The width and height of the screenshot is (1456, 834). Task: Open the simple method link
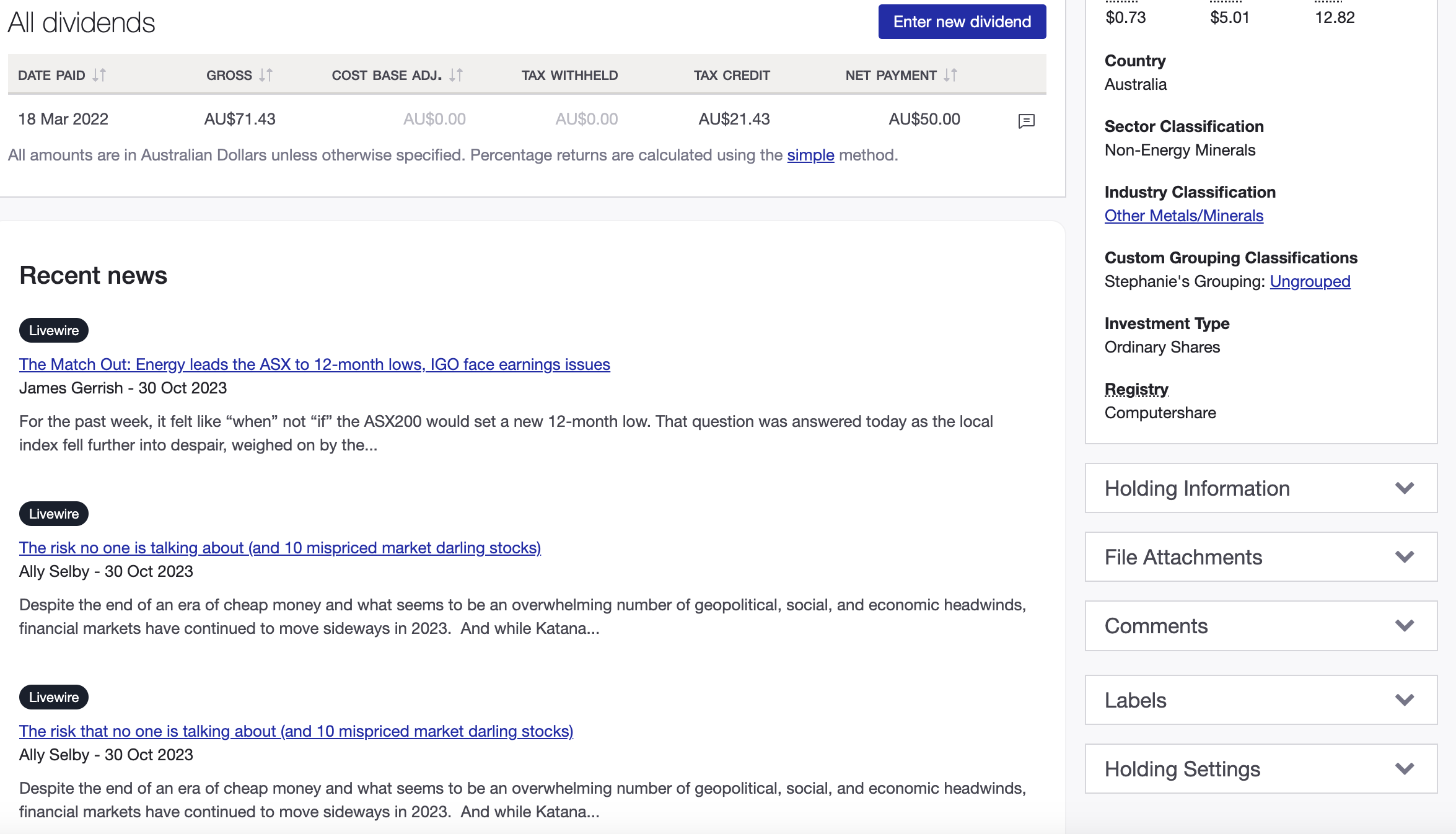810,155
